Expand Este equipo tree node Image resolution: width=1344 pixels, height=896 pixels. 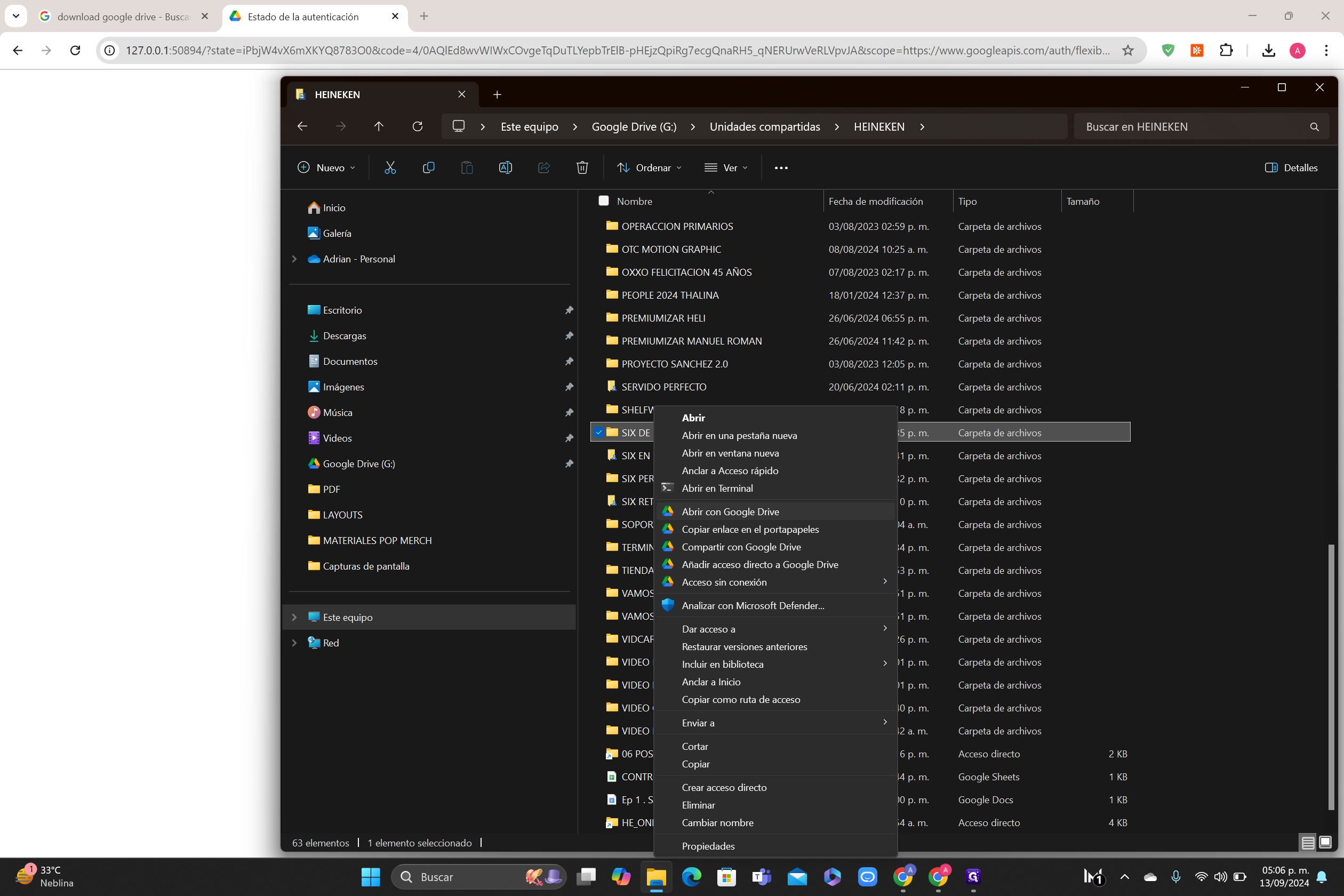[294, 617]
